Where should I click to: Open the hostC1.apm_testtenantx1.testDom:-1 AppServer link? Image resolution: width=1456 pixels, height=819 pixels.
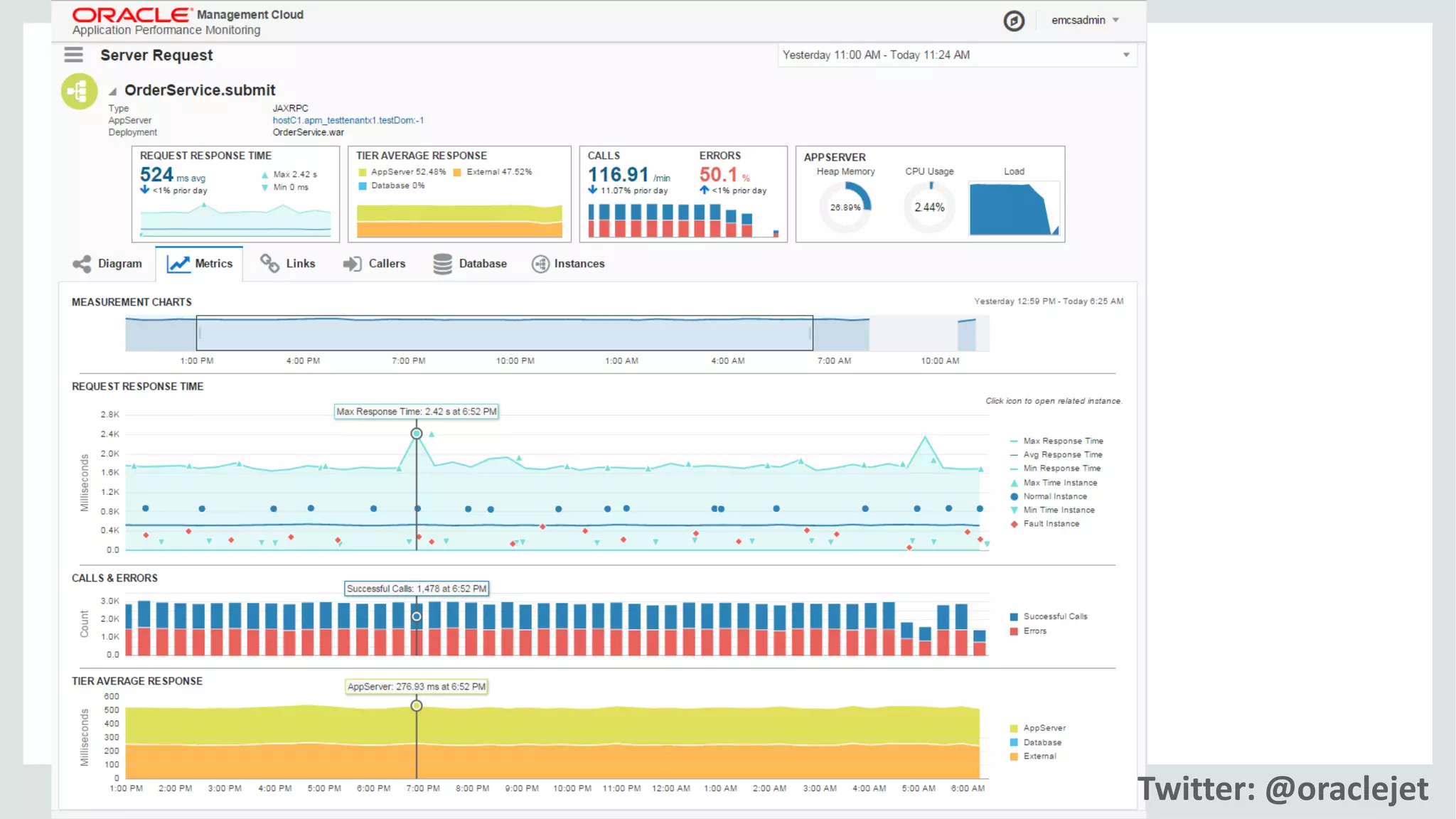click(x=348, y=120)
